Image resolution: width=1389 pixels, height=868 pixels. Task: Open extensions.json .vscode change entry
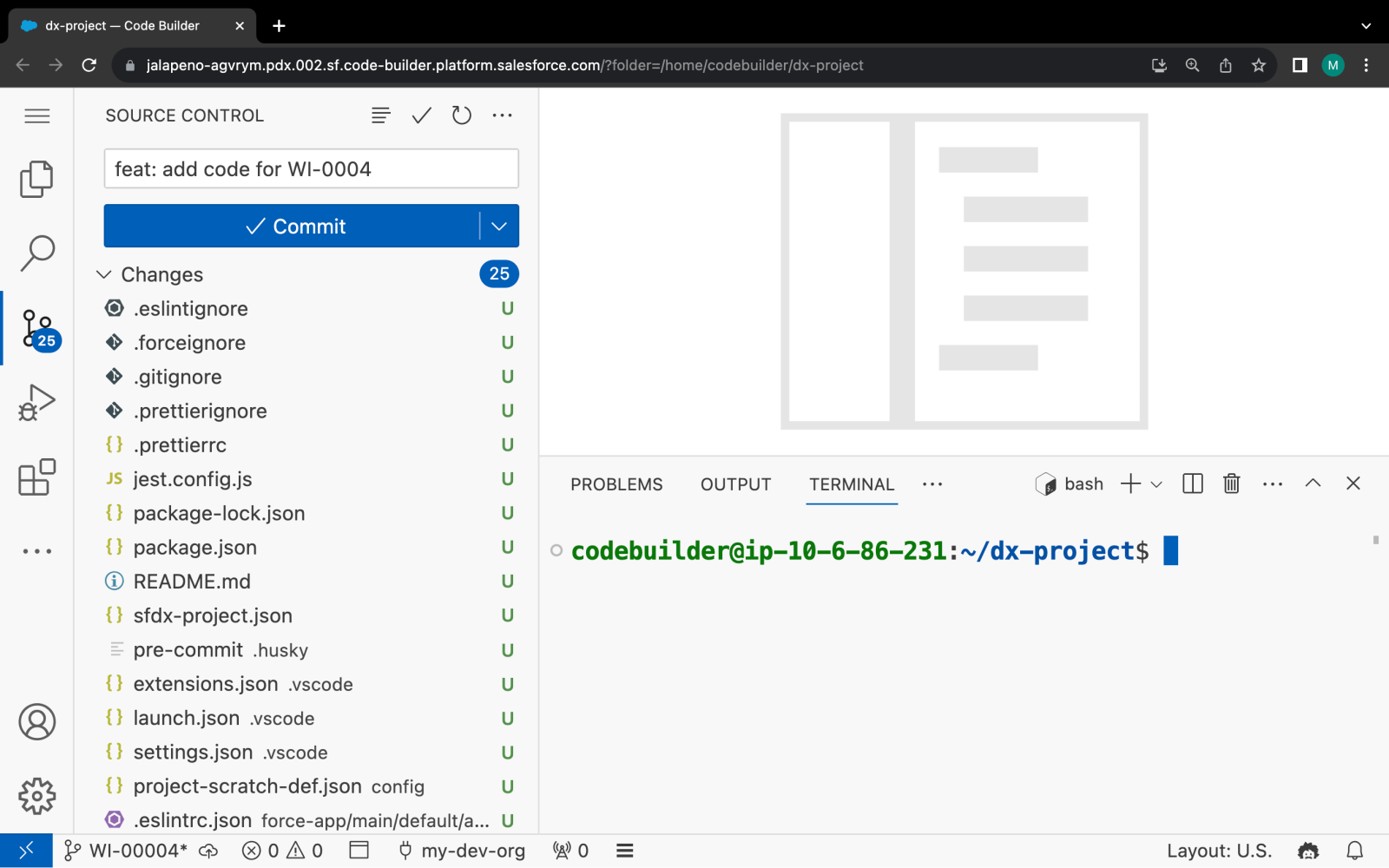coord(306,684)
